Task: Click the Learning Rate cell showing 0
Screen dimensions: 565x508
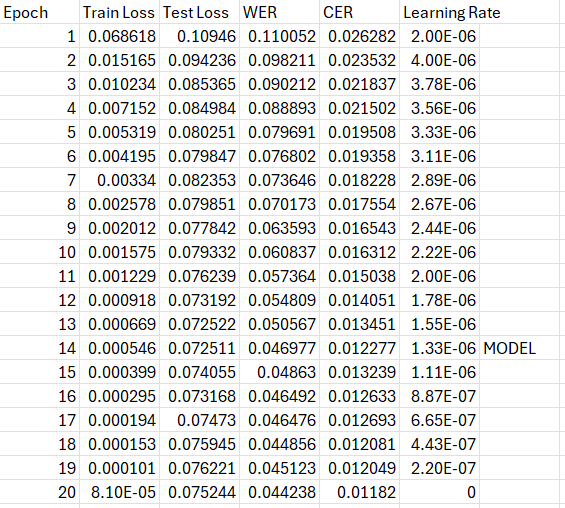Action: tap(439, 492)
